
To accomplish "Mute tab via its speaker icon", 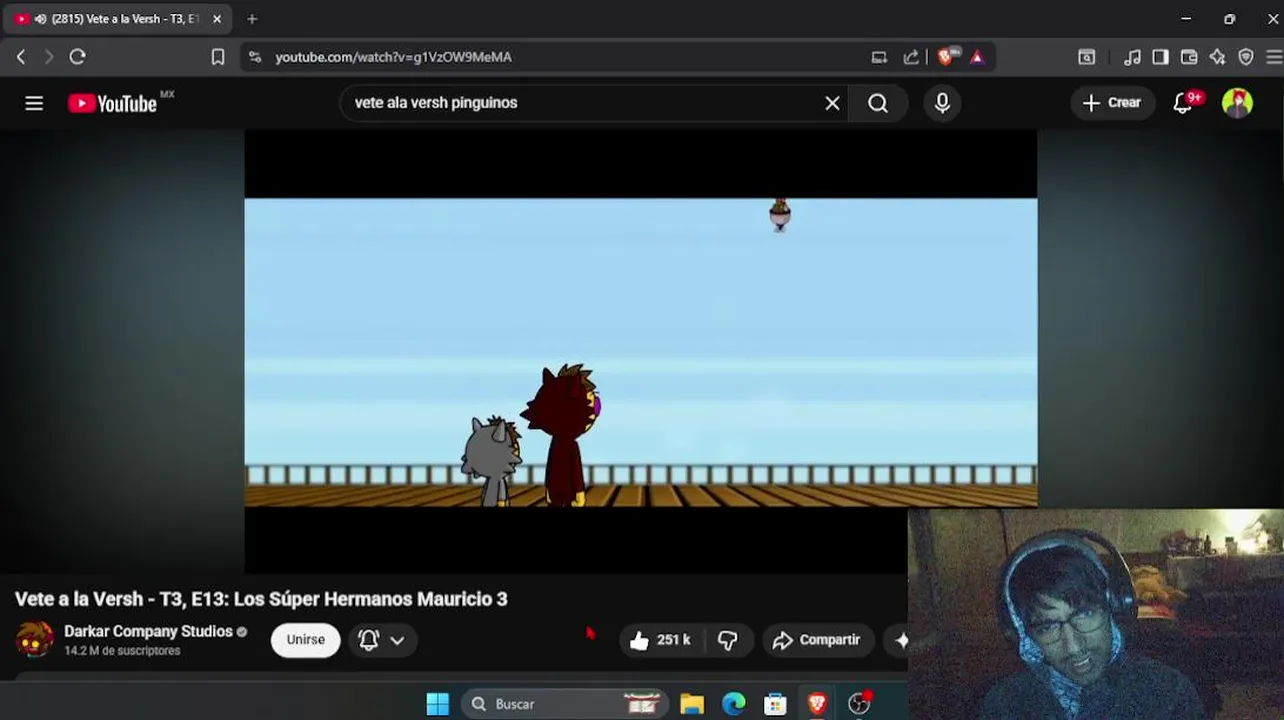I will pyautogui.click(x=40, y=19).
